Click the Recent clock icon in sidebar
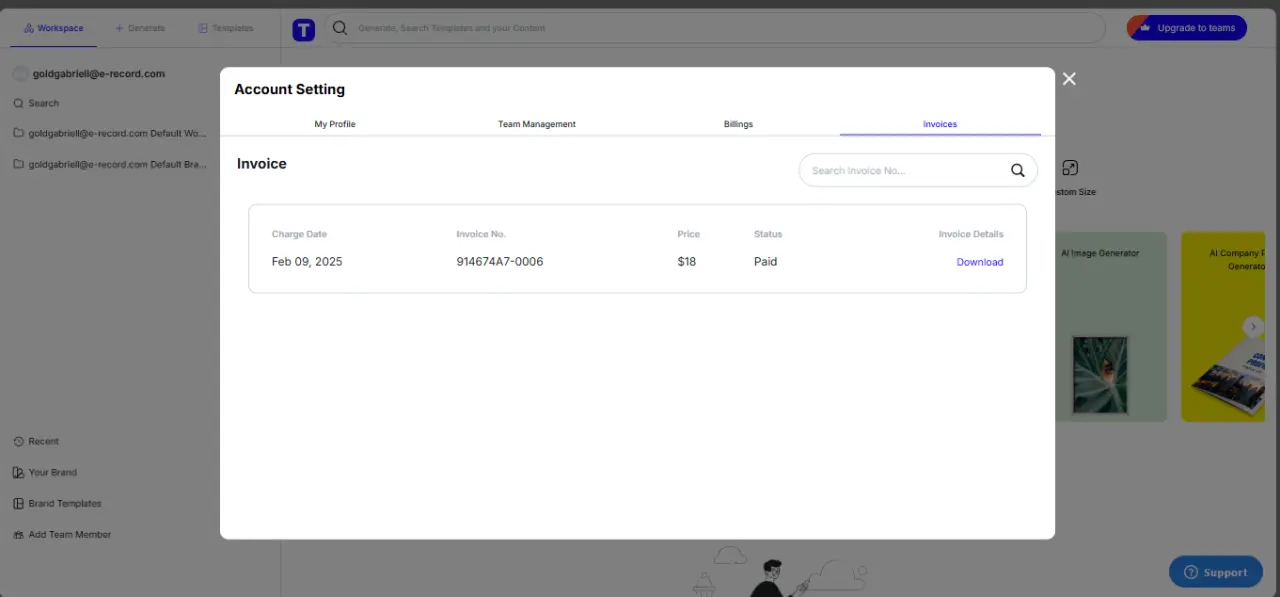Viewport: 1280px width, 597px height. pos(19,441)
